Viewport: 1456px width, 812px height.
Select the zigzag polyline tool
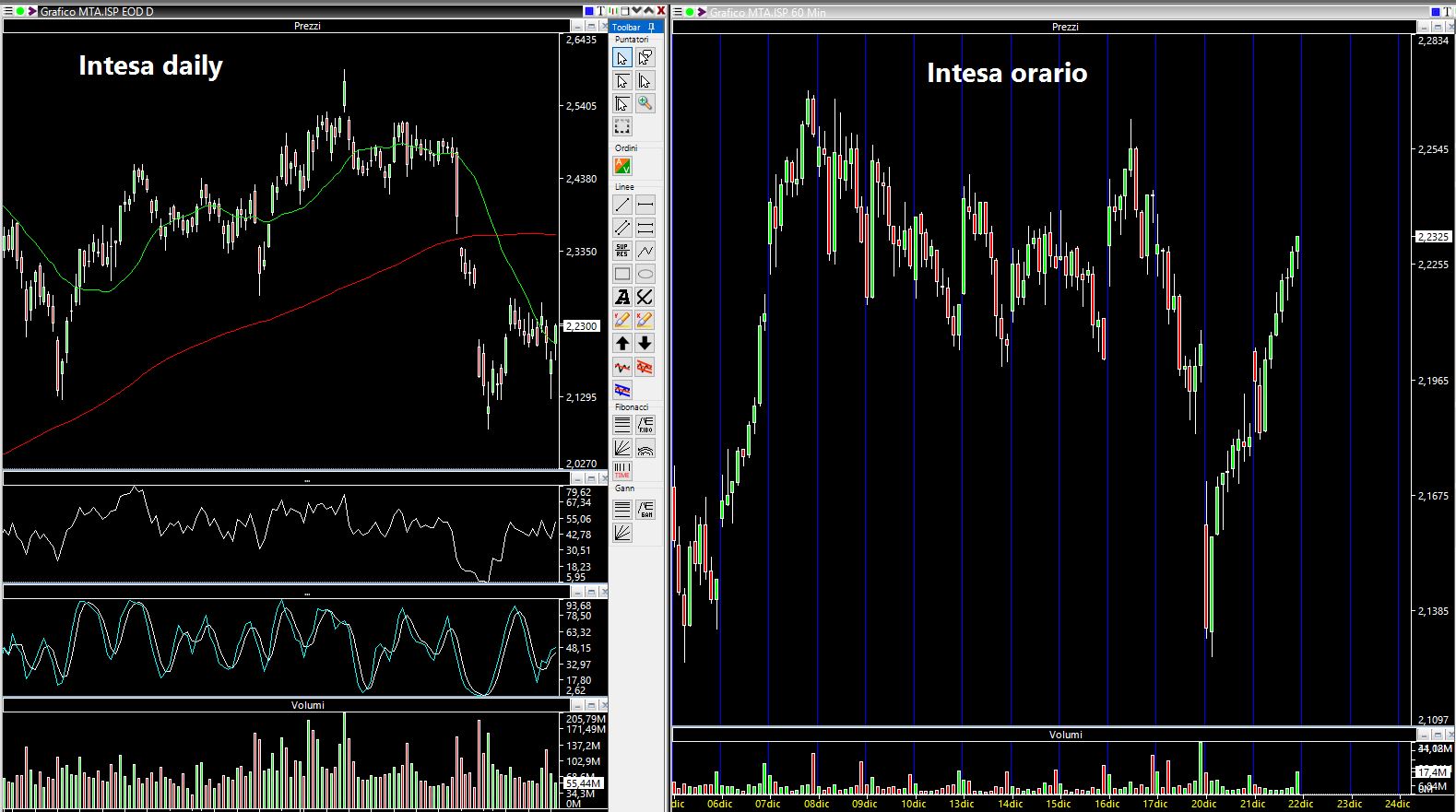pos(645,251)
